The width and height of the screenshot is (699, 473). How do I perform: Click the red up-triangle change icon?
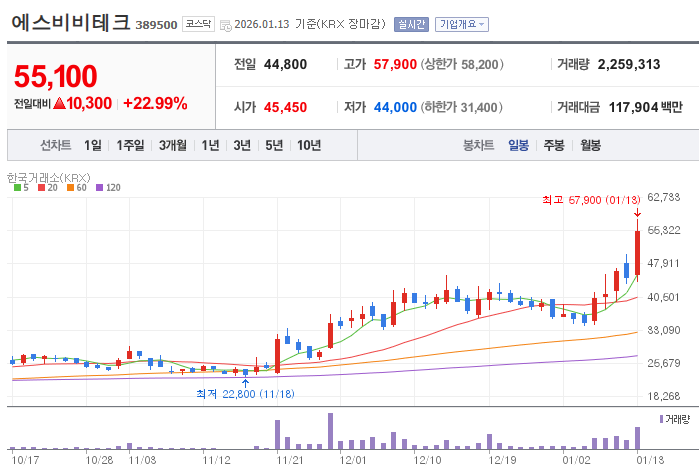click(59, 103)
